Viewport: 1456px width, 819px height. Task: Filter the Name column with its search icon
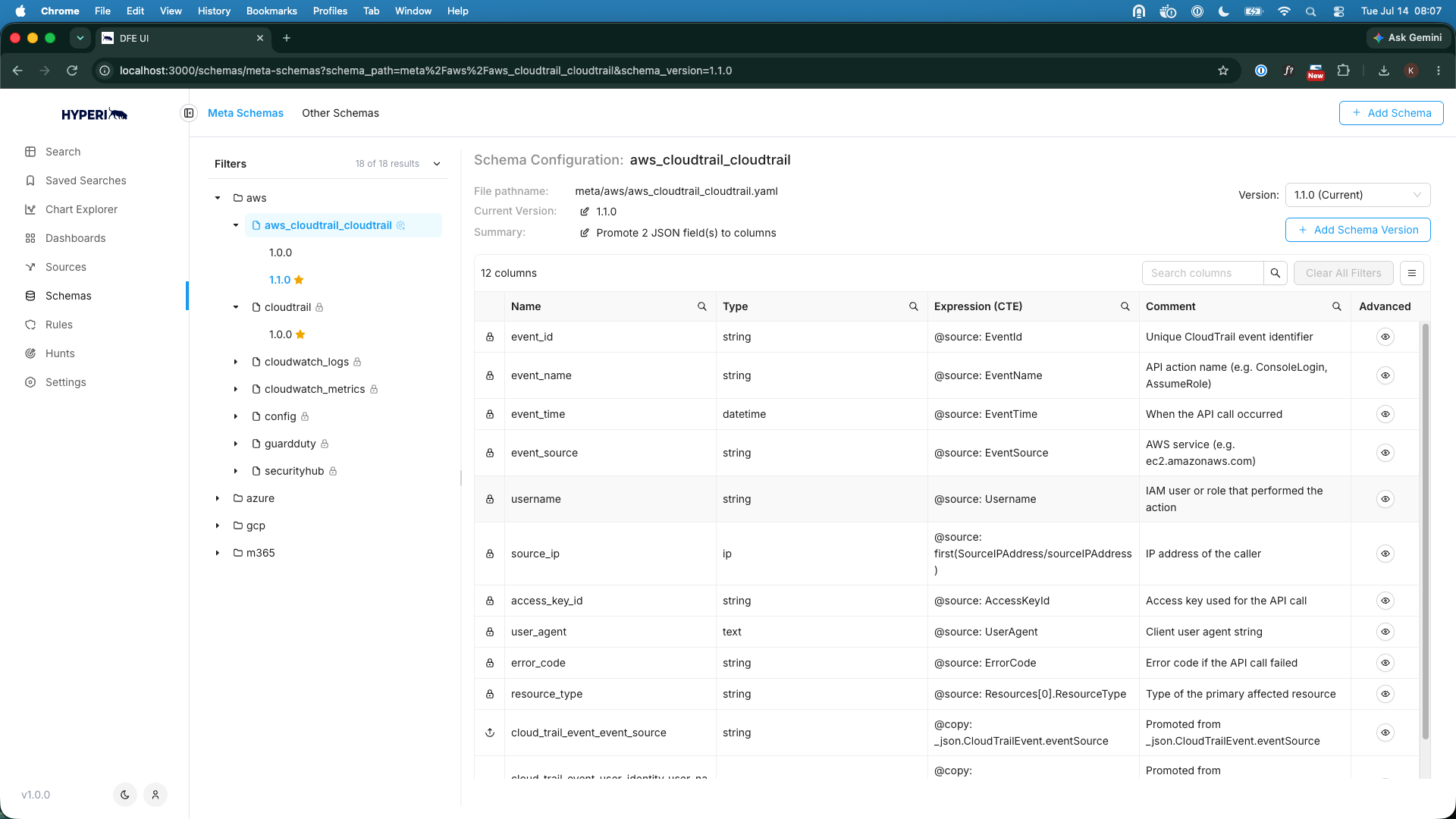[702, 306]
